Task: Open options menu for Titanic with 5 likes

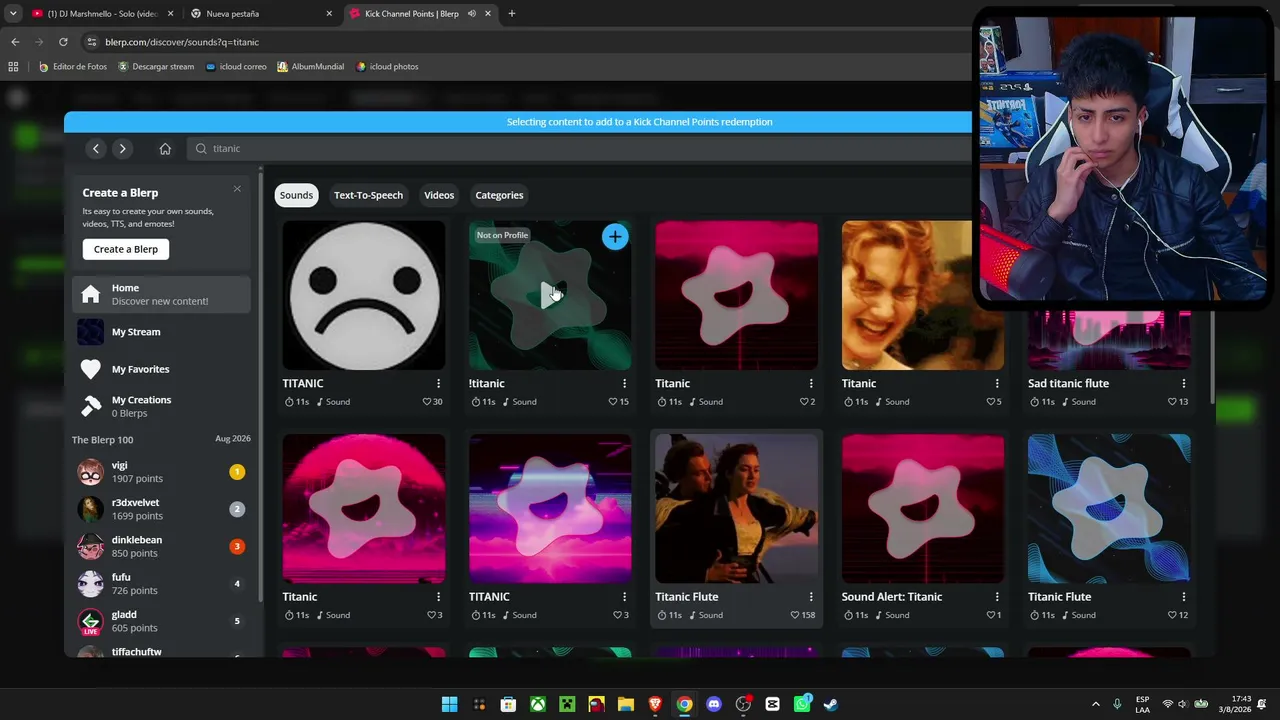Action: (x=997, y=383)
